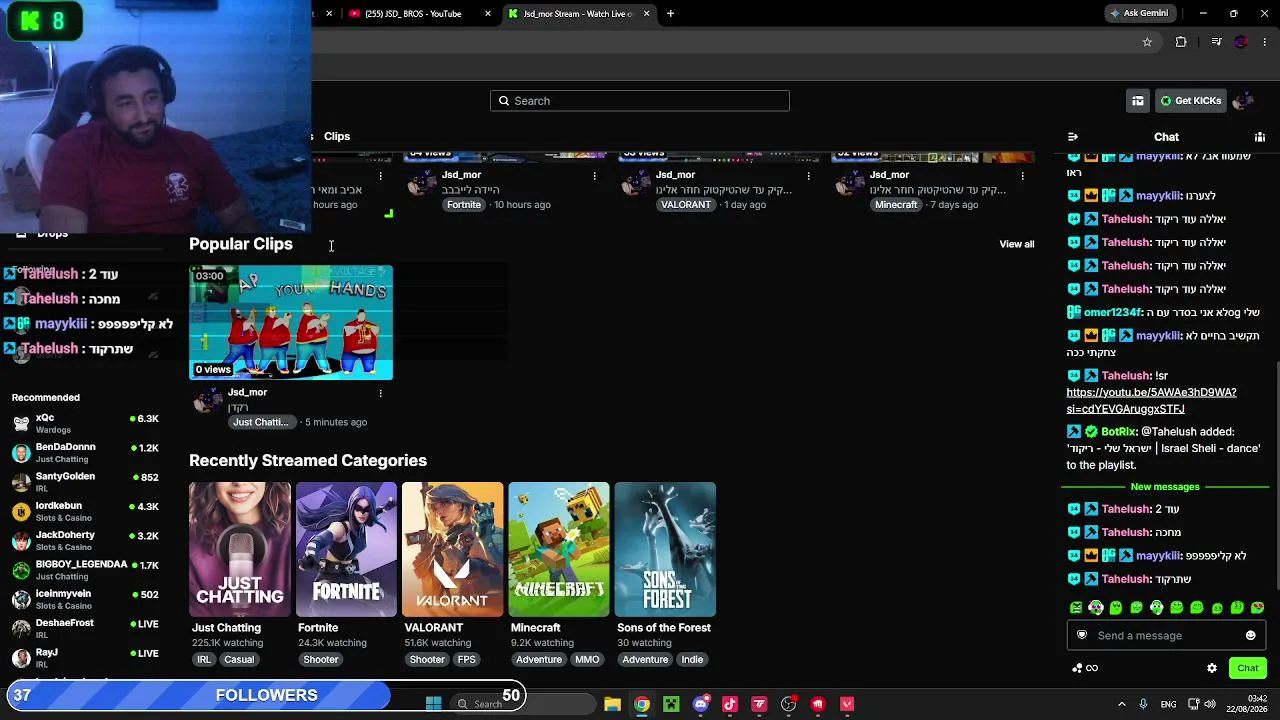Click the Ask Gemini button
The height and width of the screenshot is (720, 1280).
[1139, 14]
